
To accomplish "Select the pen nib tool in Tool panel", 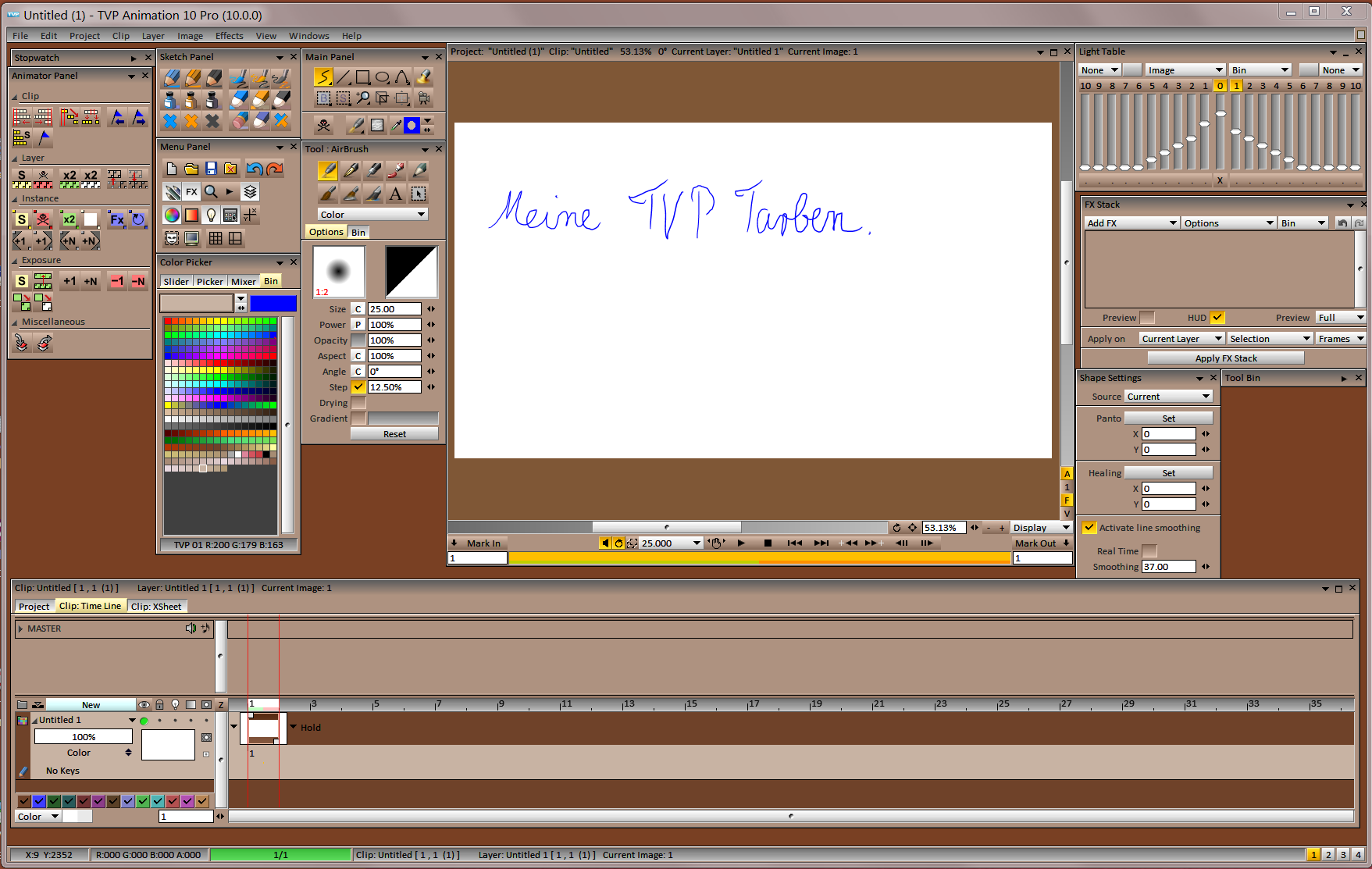I will (x=351, y=170).
